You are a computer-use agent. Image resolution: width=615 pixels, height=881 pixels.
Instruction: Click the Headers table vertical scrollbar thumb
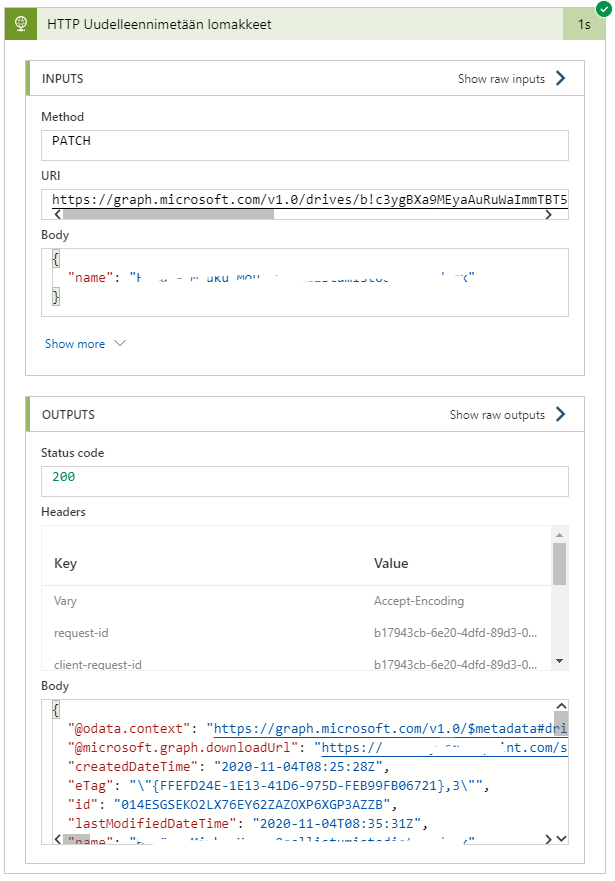pos(559,565)
